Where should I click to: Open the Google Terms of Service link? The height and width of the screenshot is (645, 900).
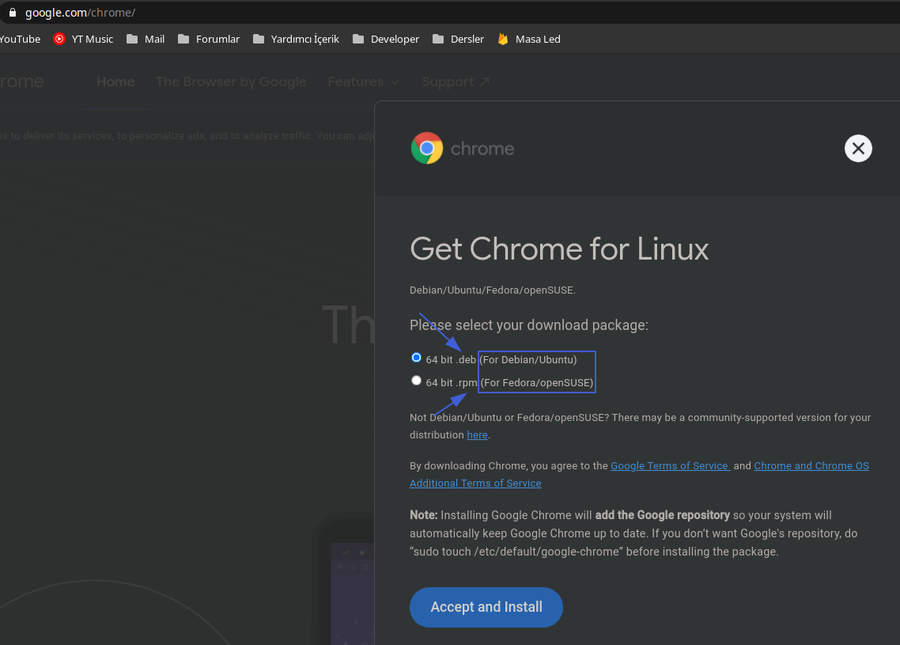[x=669, y=466]
